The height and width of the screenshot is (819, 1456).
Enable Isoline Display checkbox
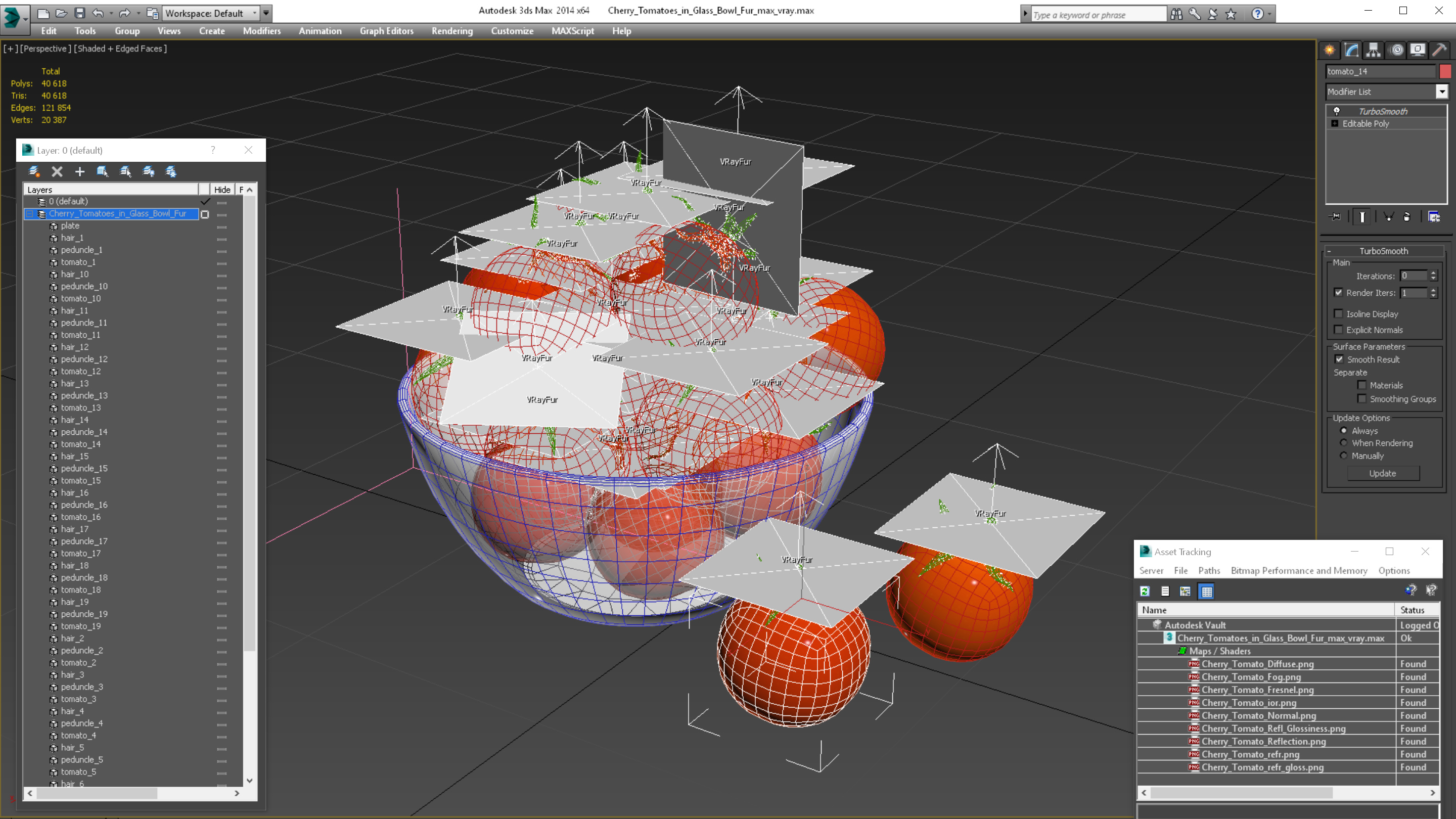pyautogui.click(x=1338, y=313)
